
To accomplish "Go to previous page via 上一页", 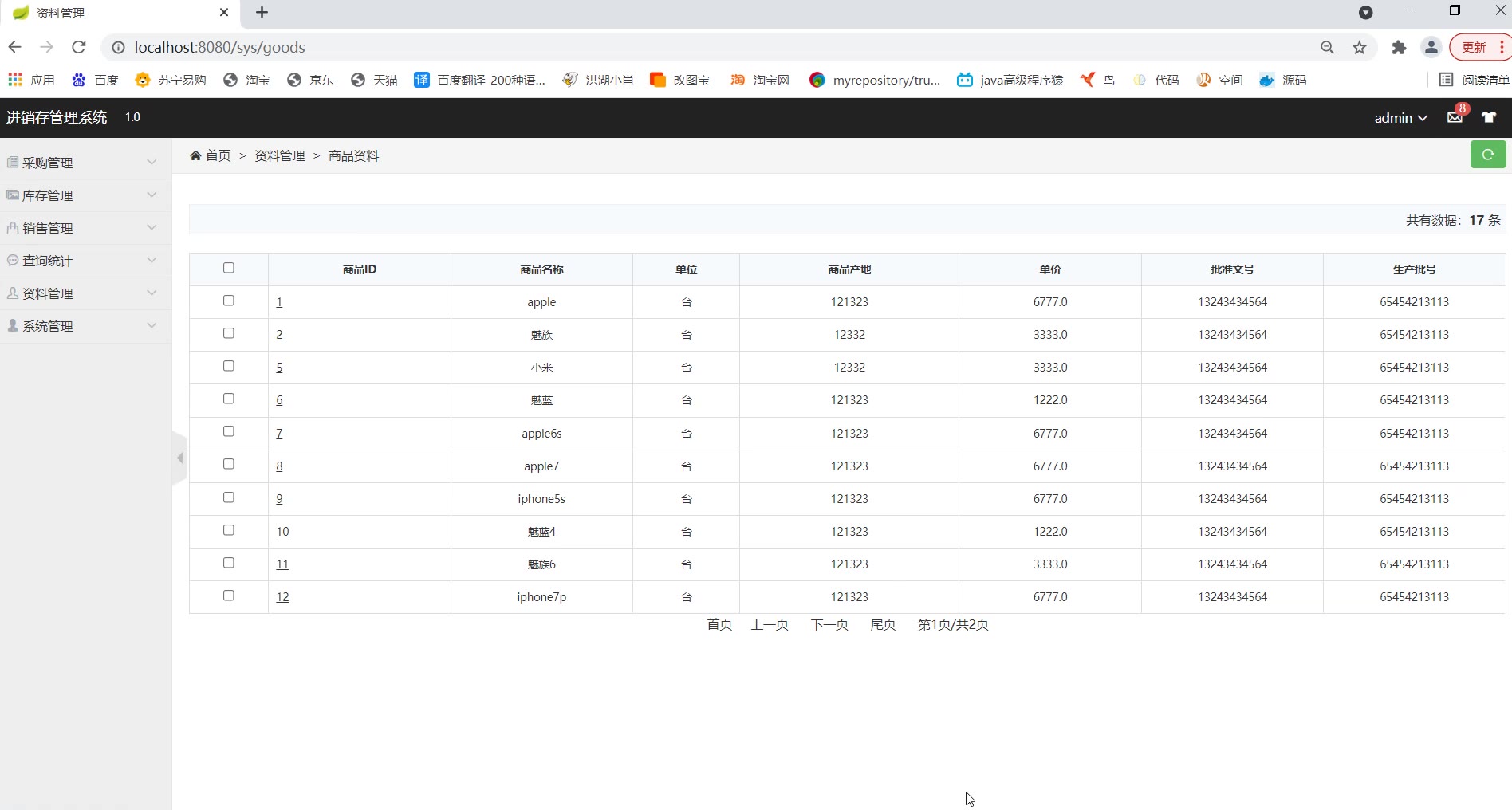I will [770, 624].
